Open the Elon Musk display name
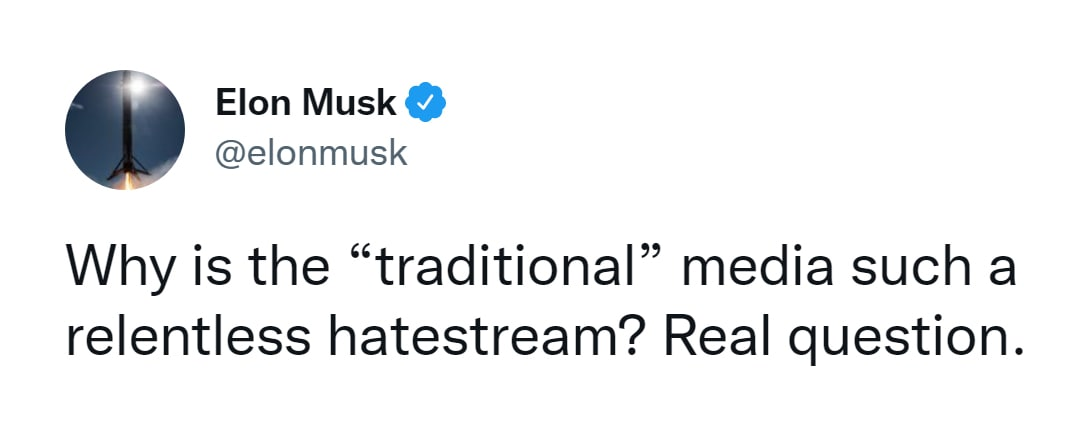Viewport: 1082px width, 441px height. pyautogui.click(x=306, y=103)
